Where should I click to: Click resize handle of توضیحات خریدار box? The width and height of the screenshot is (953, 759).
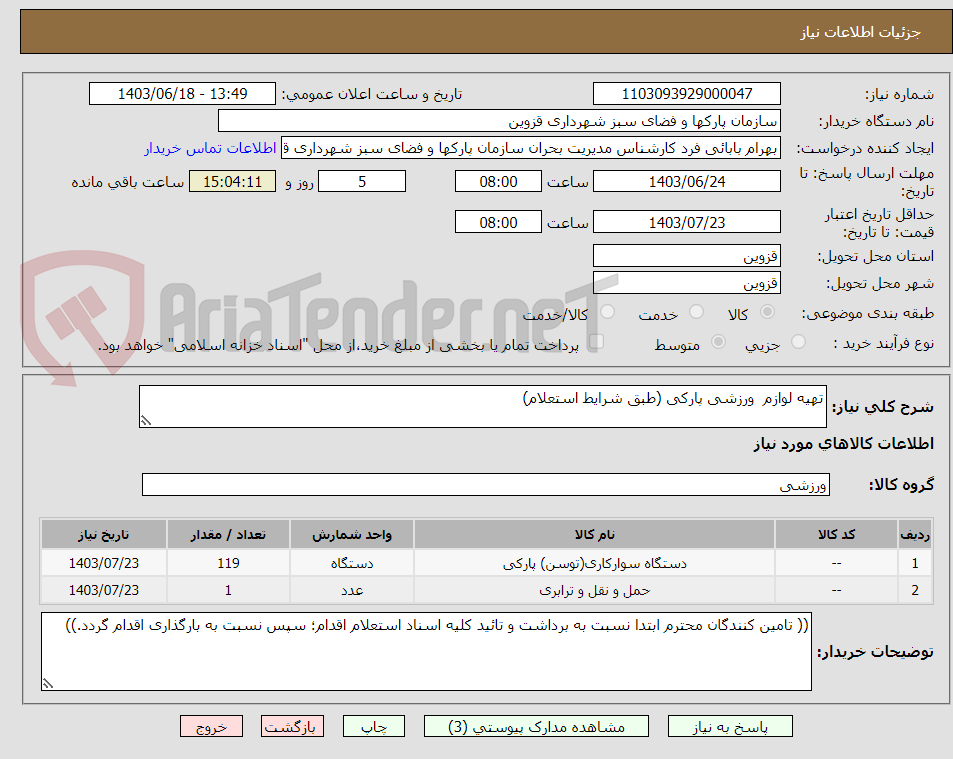[48, 684]
